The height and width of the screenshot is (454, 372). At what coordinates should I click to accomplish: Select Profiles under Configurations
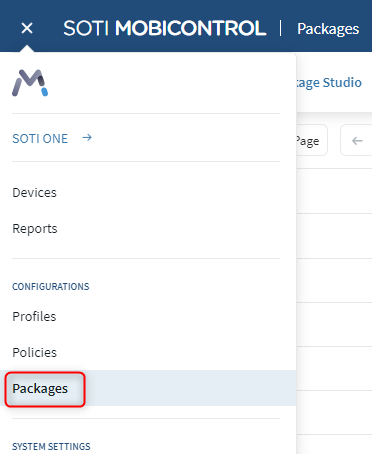(x=34, y=316)
